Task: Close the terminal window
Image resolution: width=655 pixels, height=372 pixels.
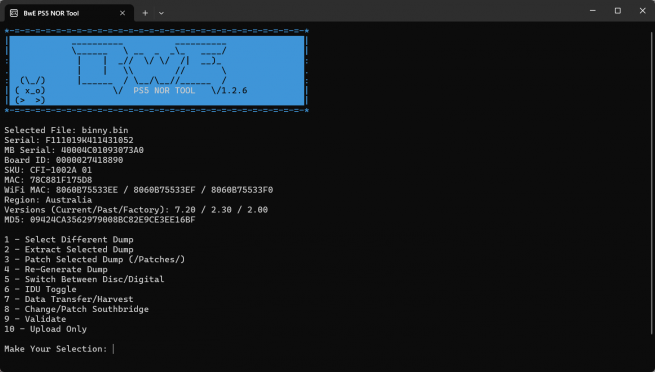Action: tap(642, 11)
